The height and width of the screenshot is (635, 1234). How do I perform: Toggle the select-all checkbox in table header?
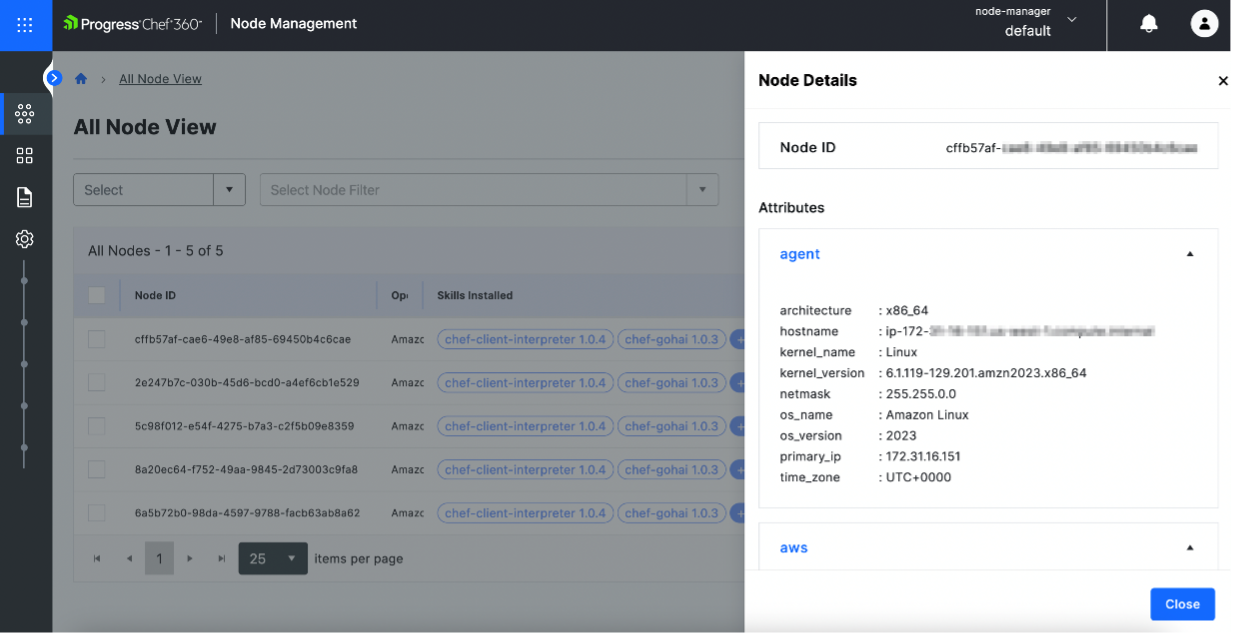[97, 295]
